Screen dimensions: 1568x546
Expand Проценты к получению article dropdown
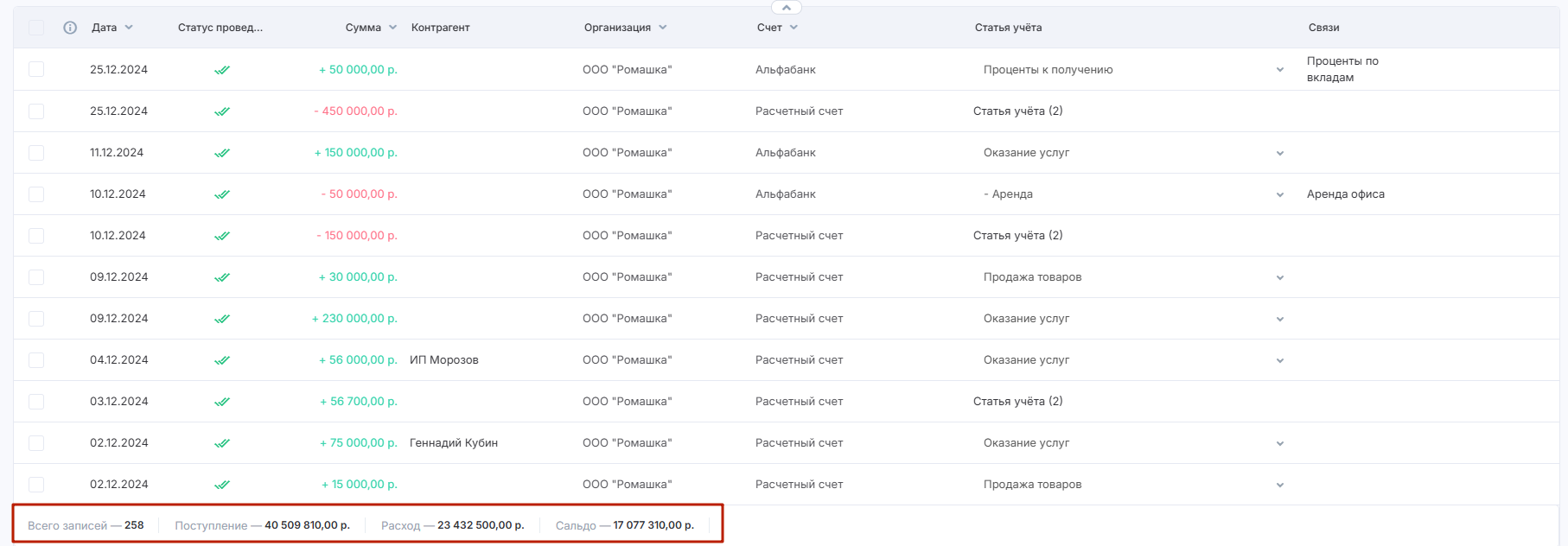tap(1280, 70)
